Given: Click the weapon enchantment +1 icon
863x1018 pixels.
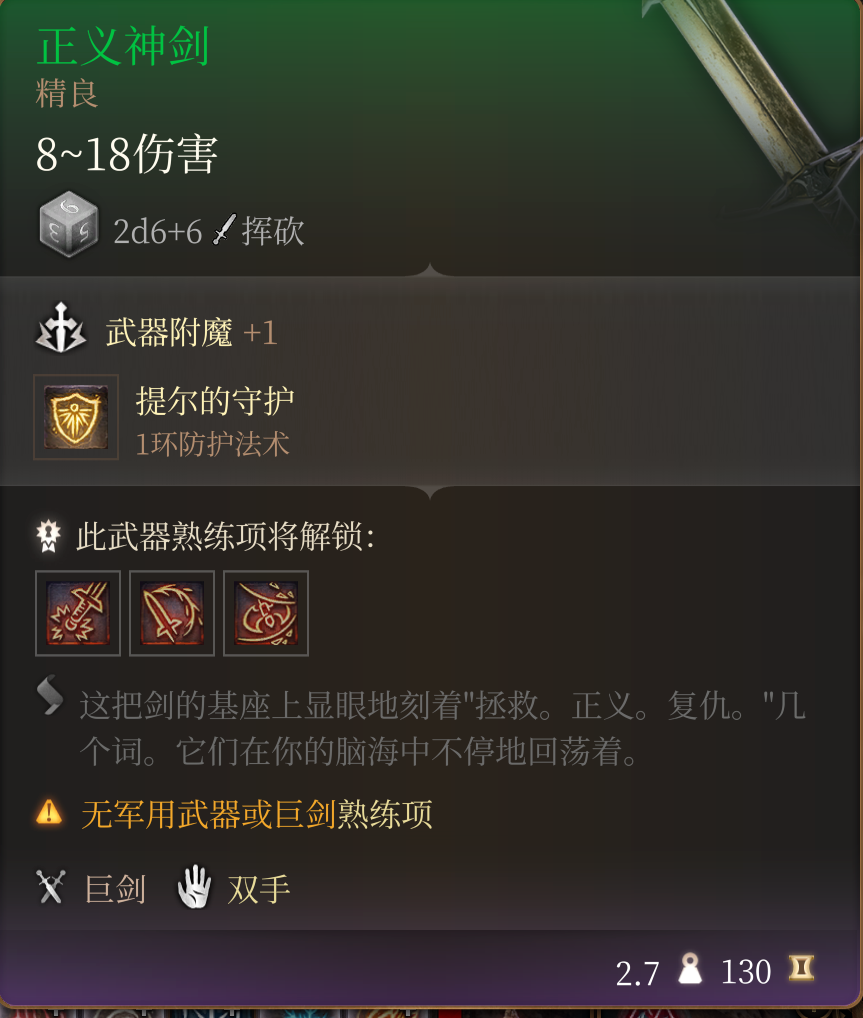Looking at the screenshot, I should point(60,328).
